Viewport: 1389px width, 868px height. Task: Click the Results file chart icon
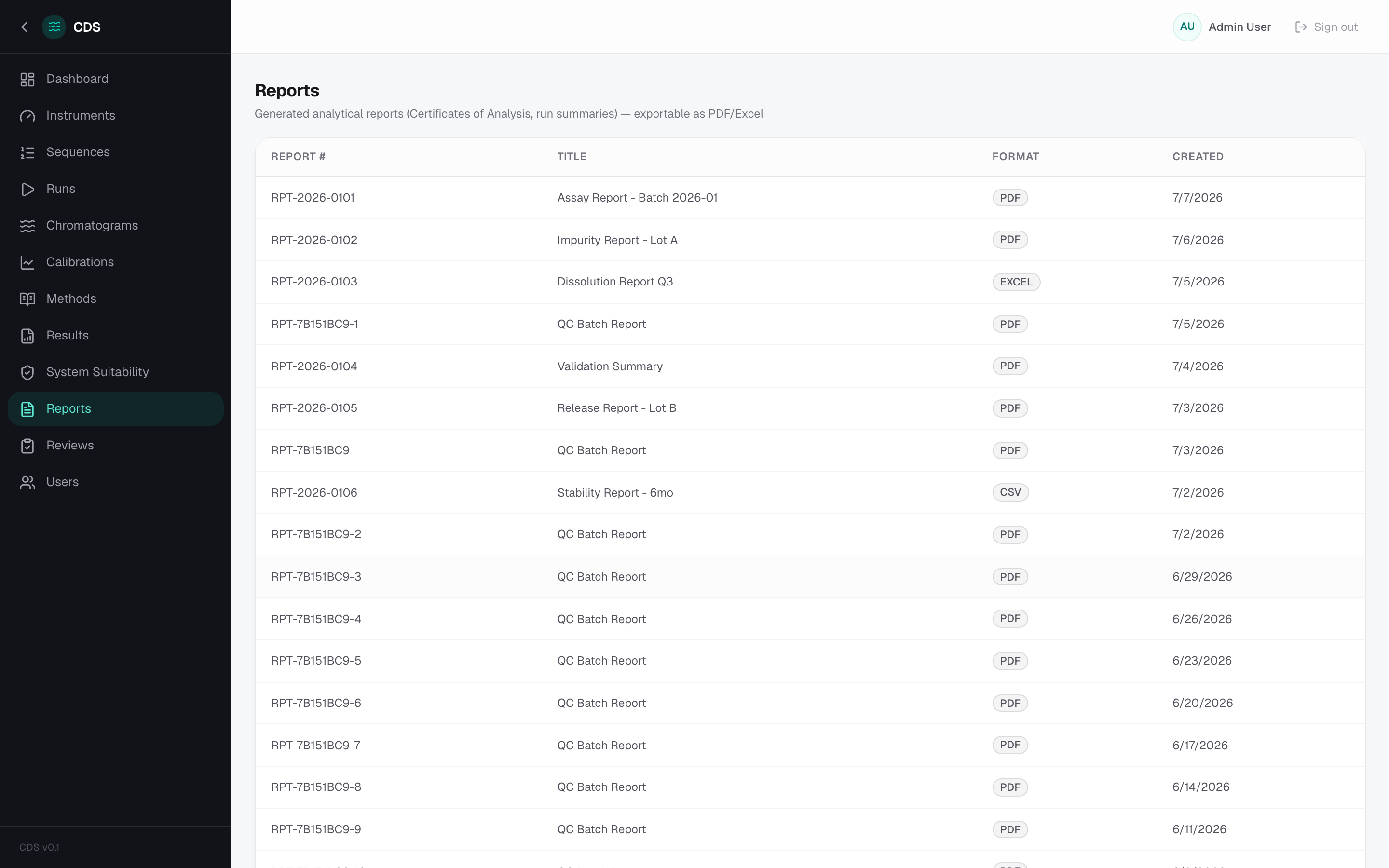[27, 336]
